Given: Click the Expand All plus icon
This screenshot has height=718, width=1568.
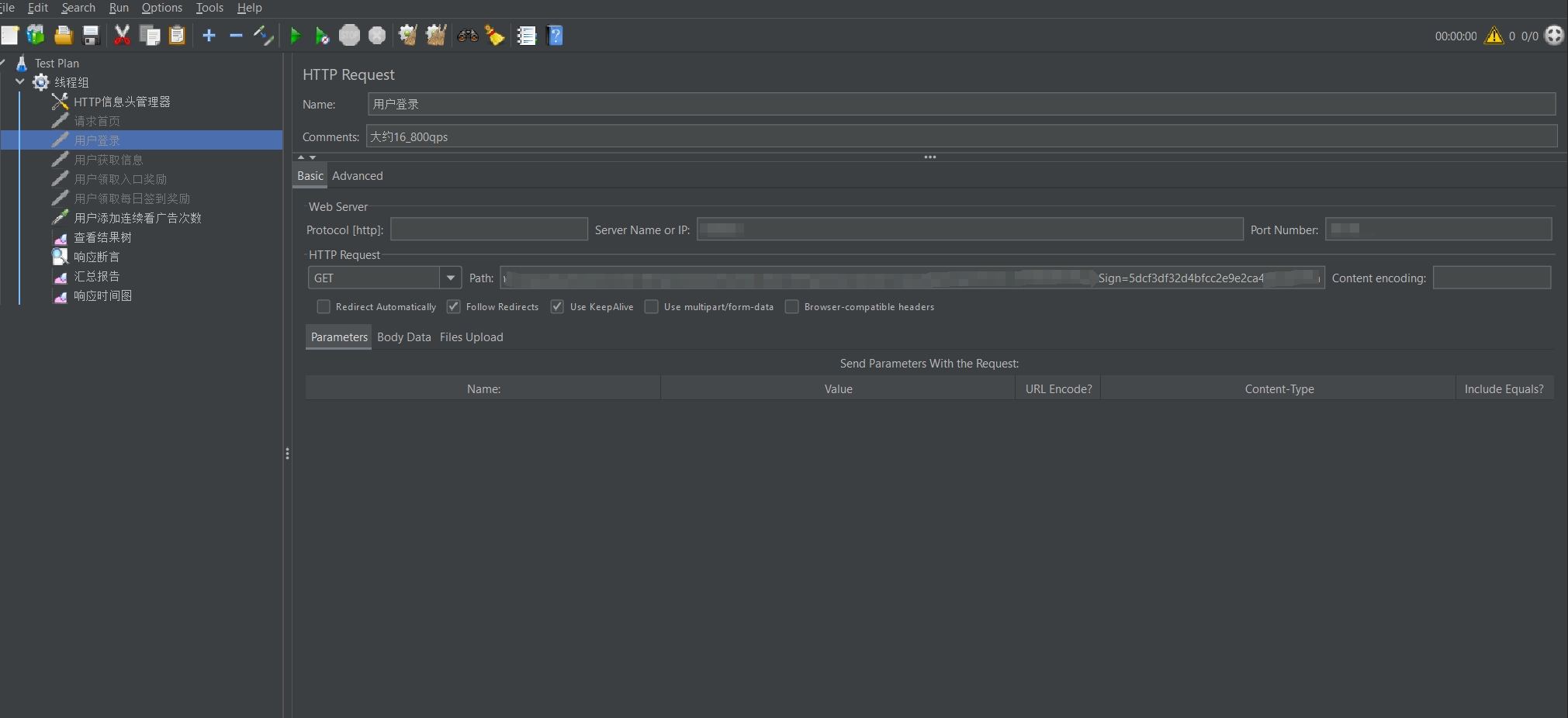Looking at the screenshot, I should pos(209,36).
